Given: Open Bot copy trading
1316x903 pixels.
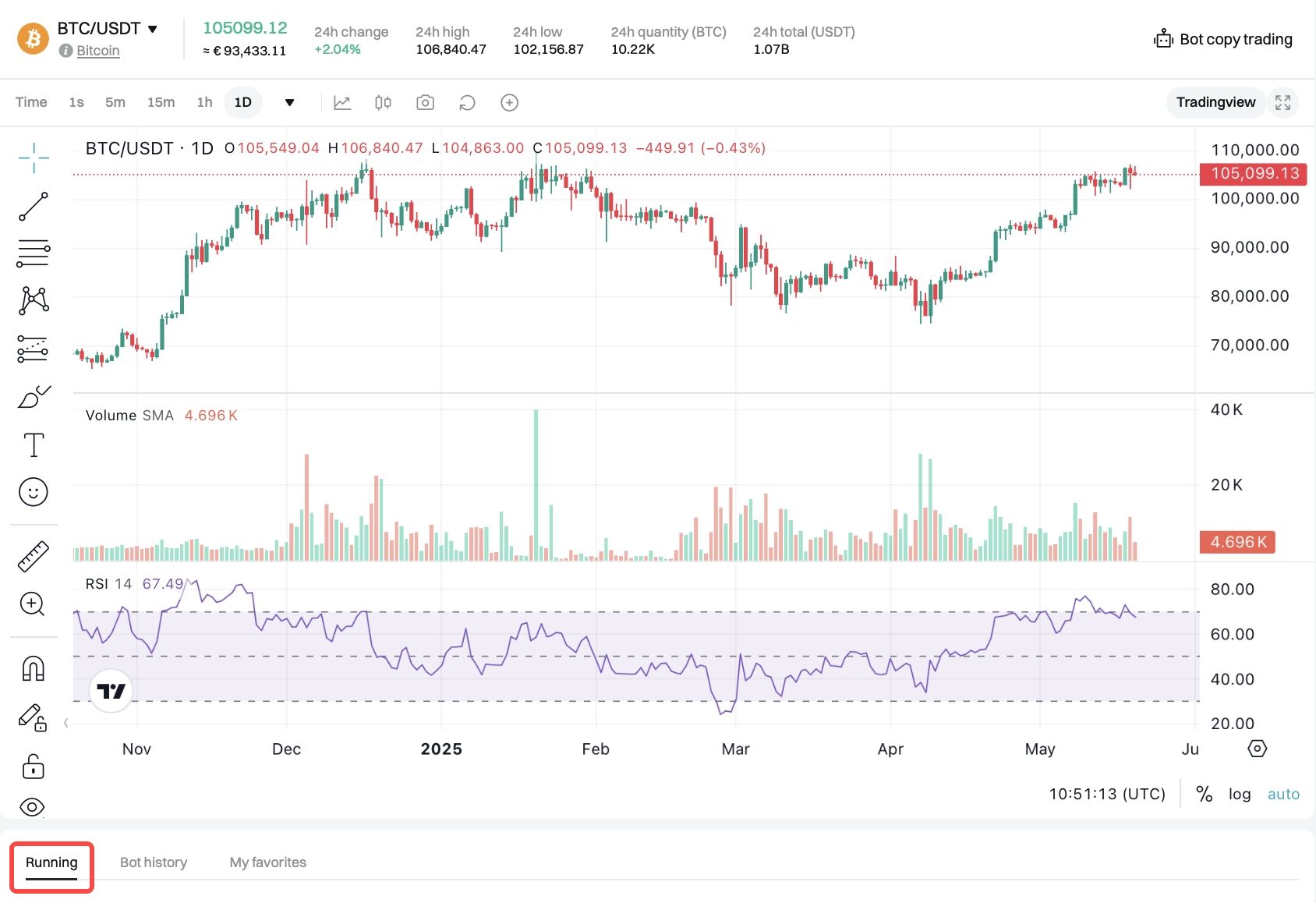Looking at the screenshot, I should click(x=1223, y=39).
